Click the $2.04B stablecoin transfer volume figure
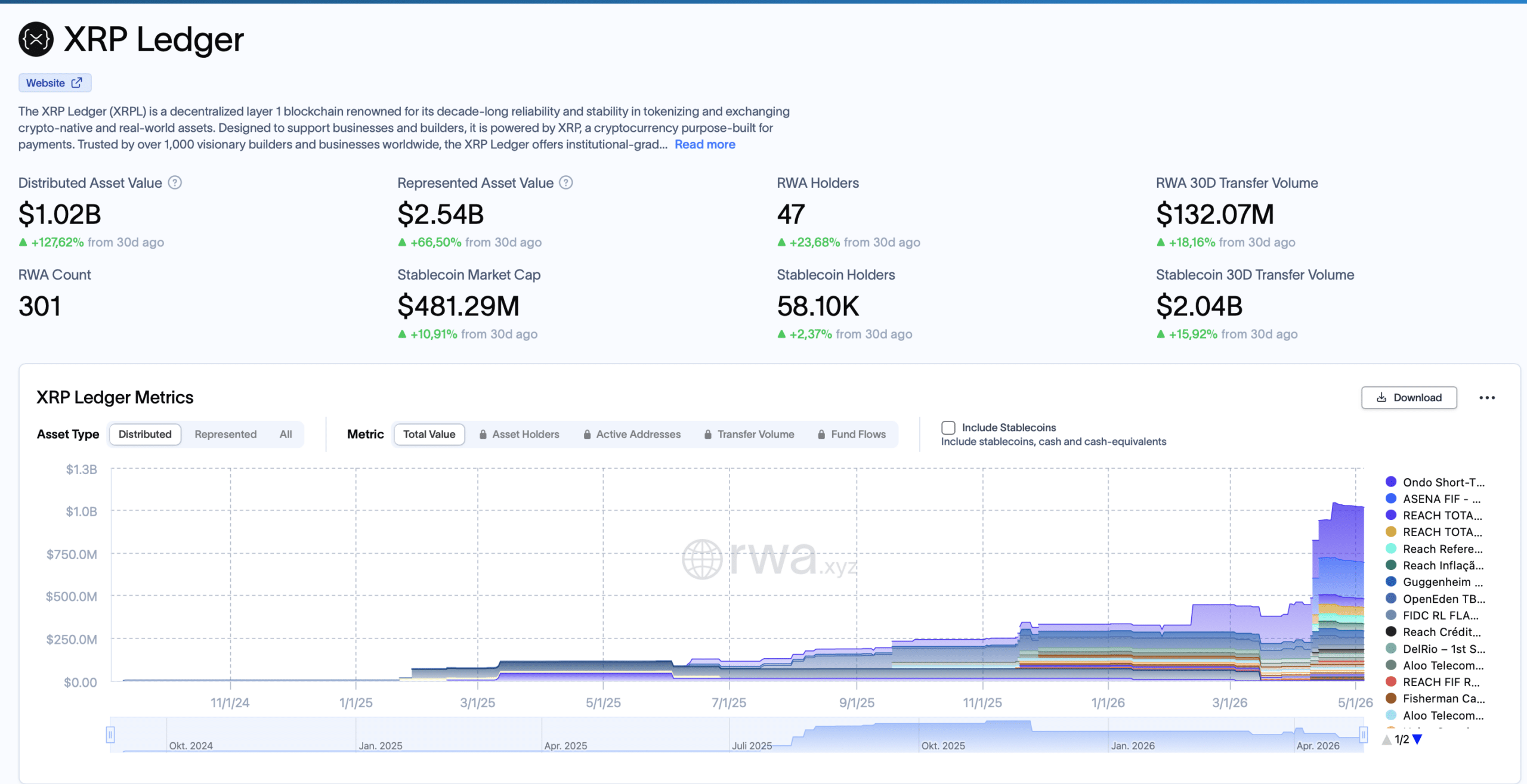This screenshot has width=1527, height=784. [x=1200, y=306]
